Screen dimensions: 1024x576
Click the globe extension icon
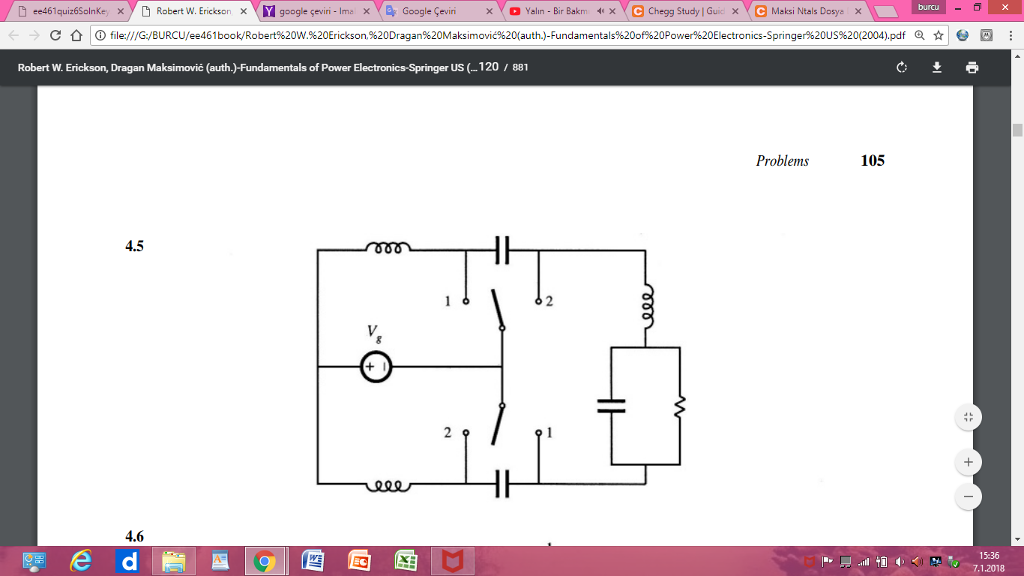tap(962, 35)
